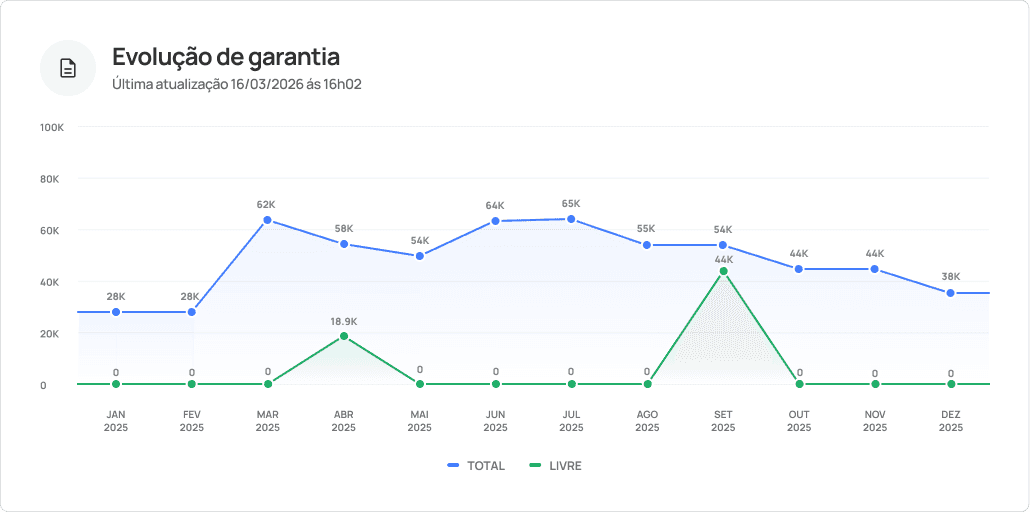Select the zero LIVRE point for MAR 2025

(x=267, y=384)
